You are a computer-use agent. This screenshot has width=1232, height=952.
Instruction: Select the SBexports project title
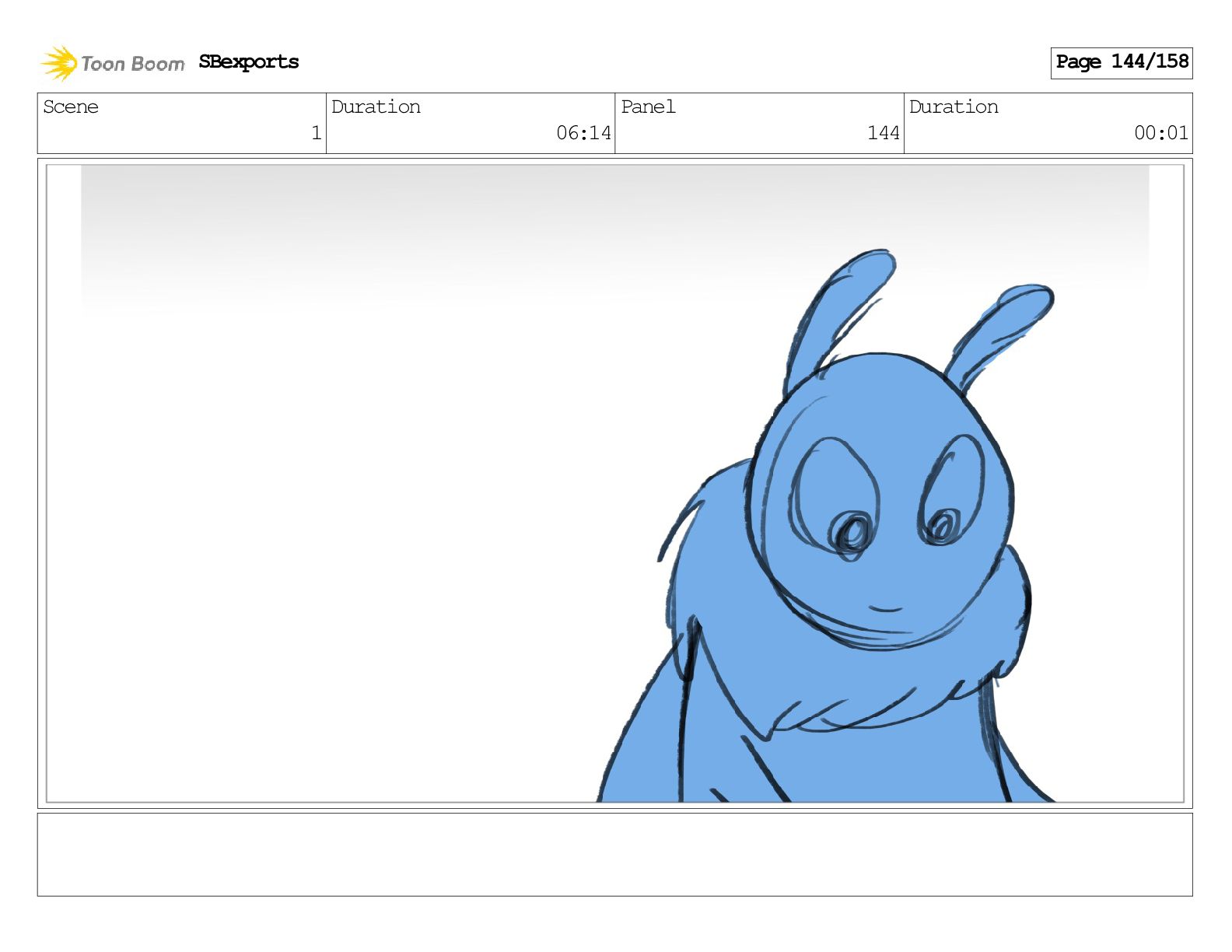248,62
